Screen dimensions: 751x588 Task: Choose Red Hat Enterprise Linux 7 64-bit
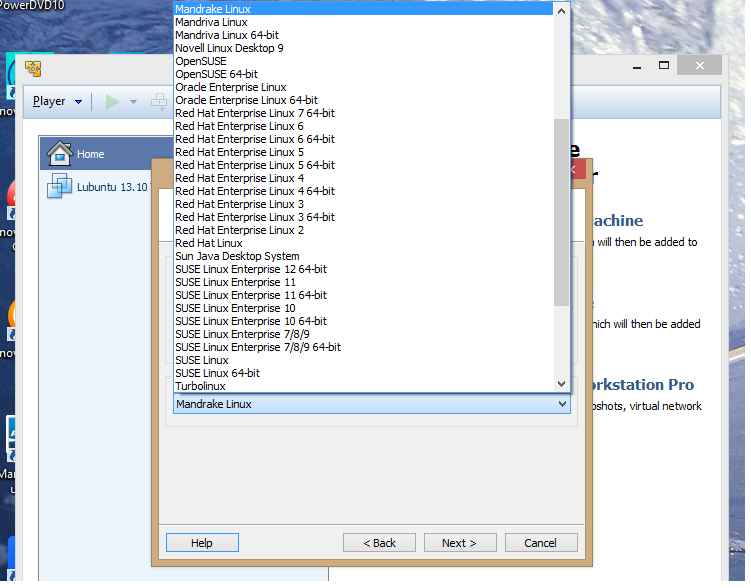(x=254, y=114)
